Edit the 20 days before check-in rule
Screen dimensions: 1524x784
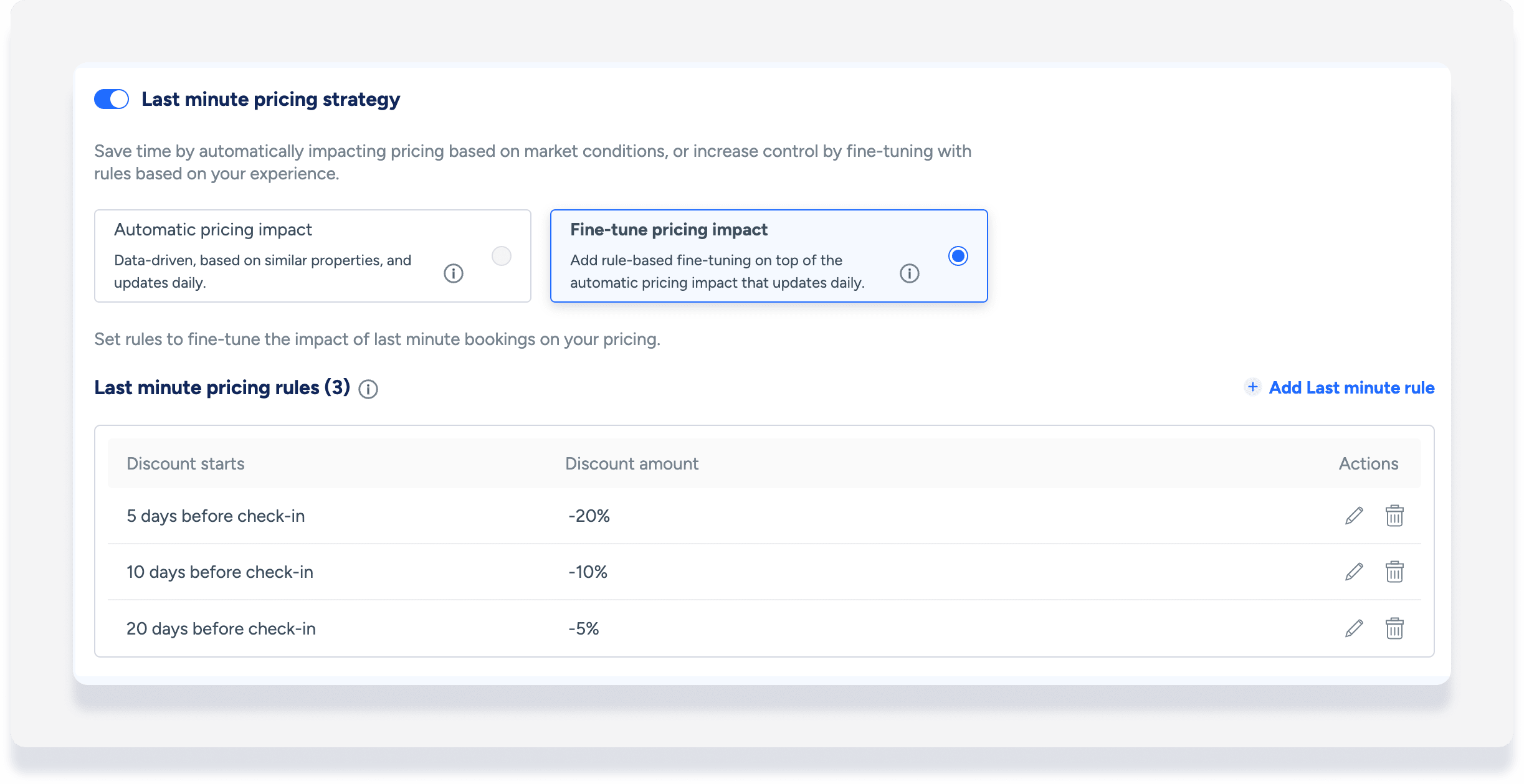click(x=1354, y=628)
